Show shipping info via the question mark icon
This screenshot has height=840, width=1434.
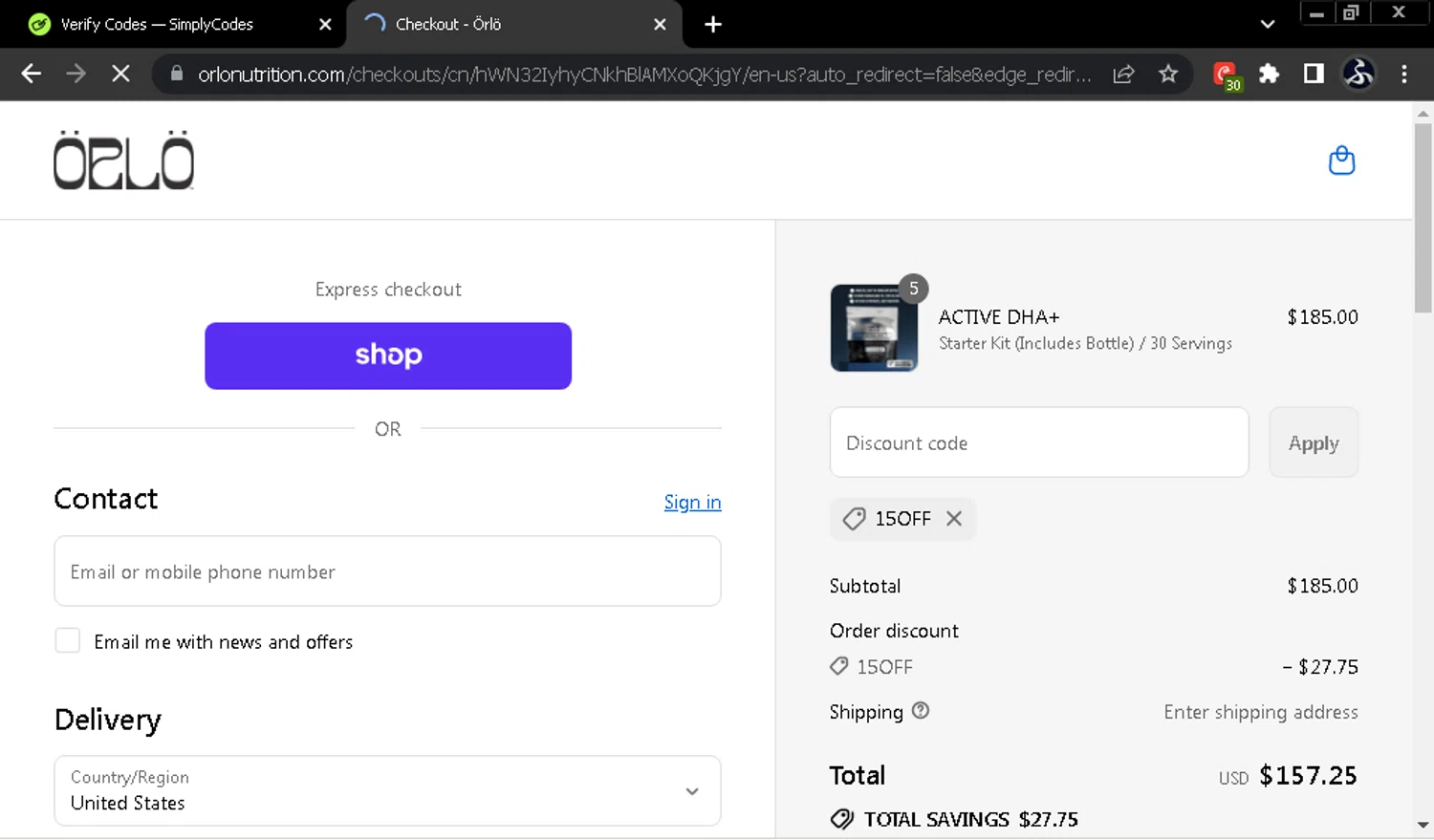(921, 710)
